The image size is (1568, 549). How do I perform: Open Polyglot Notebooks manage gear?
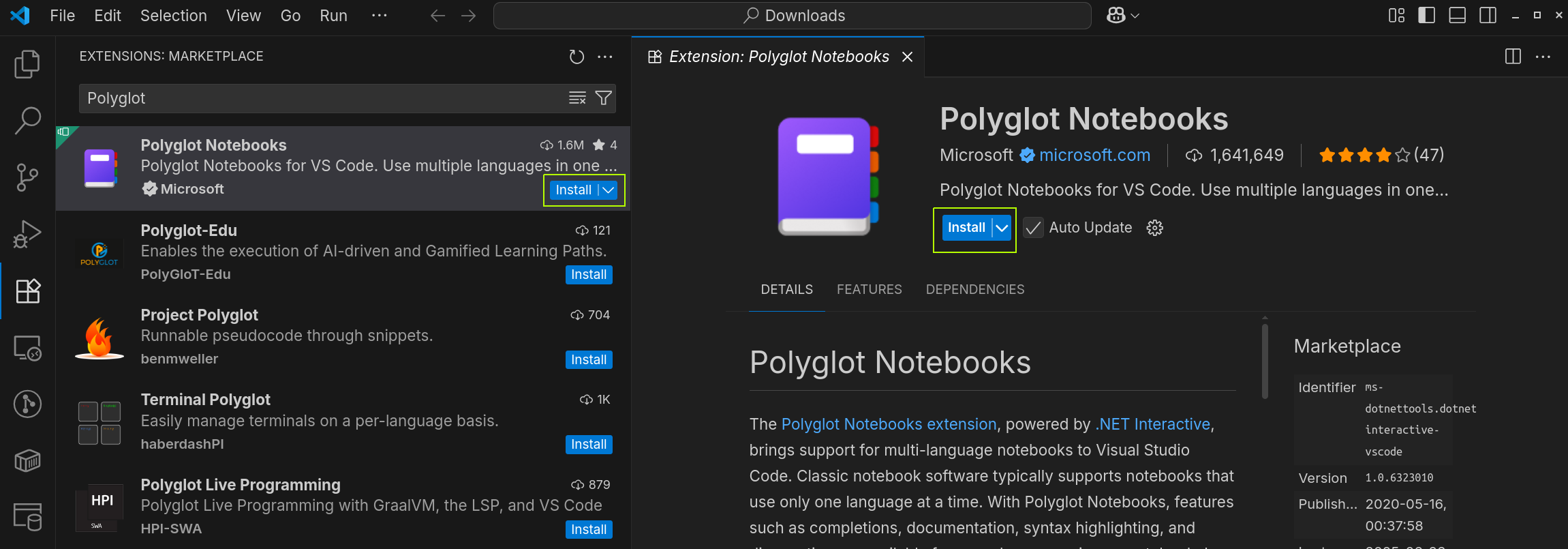1154,228
